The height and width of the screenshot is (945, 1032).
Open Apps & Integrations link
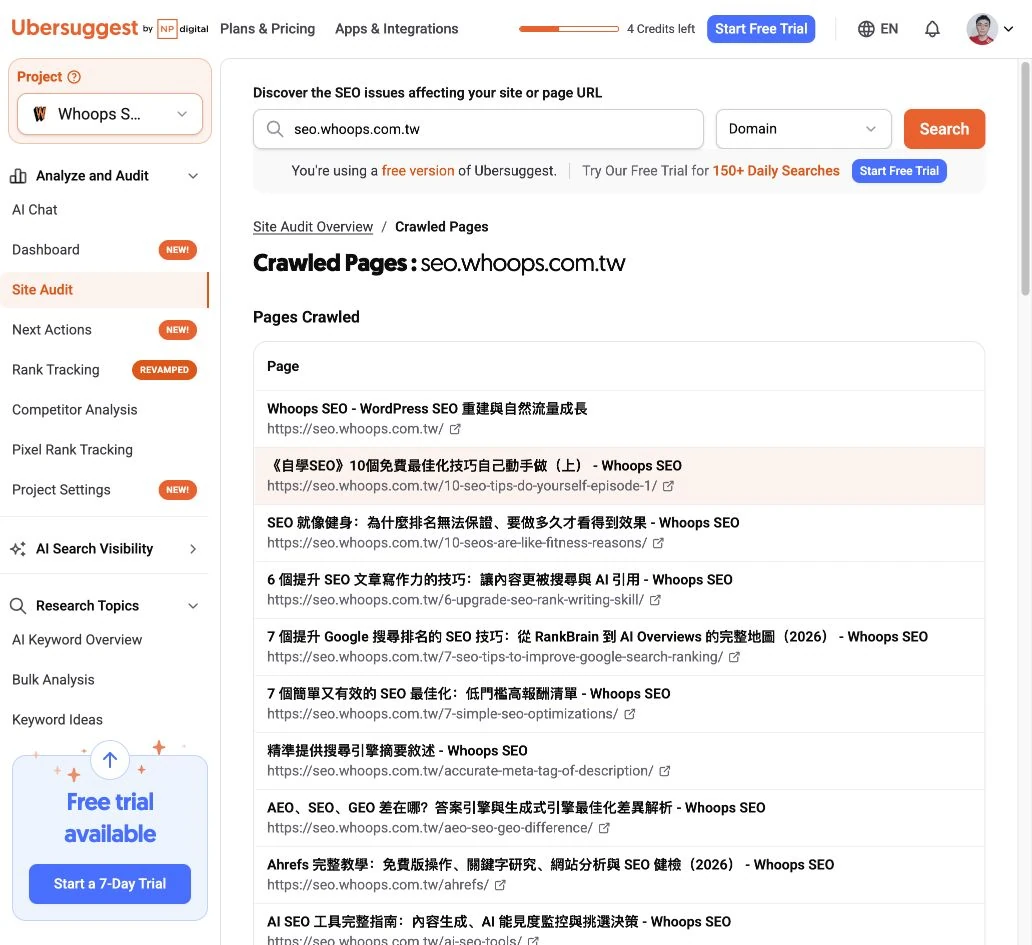[396, 29]
